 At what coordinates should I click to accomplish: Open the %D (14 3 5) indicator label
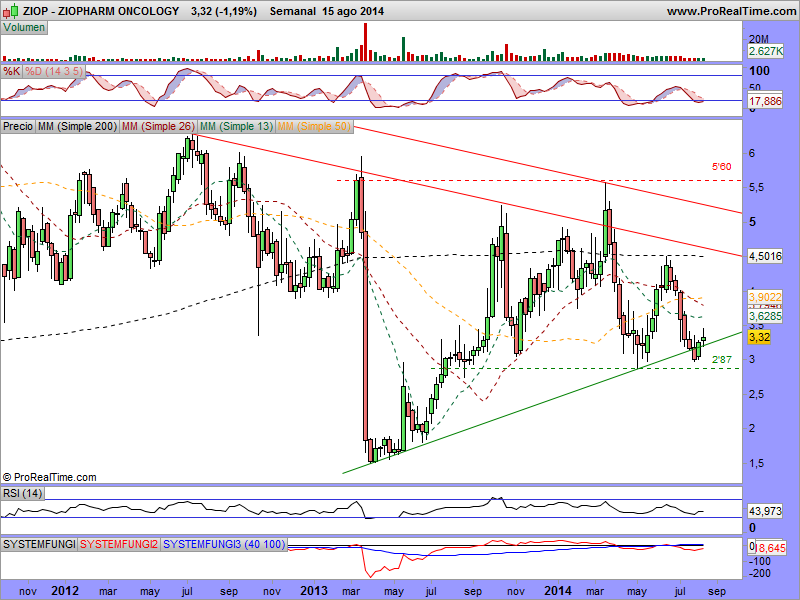pos(54,71)
